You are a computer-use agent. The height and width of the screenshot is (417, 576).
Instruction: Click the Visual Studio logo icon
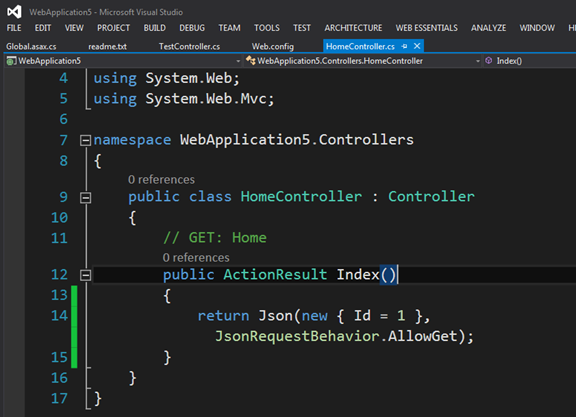pos(14,12)
